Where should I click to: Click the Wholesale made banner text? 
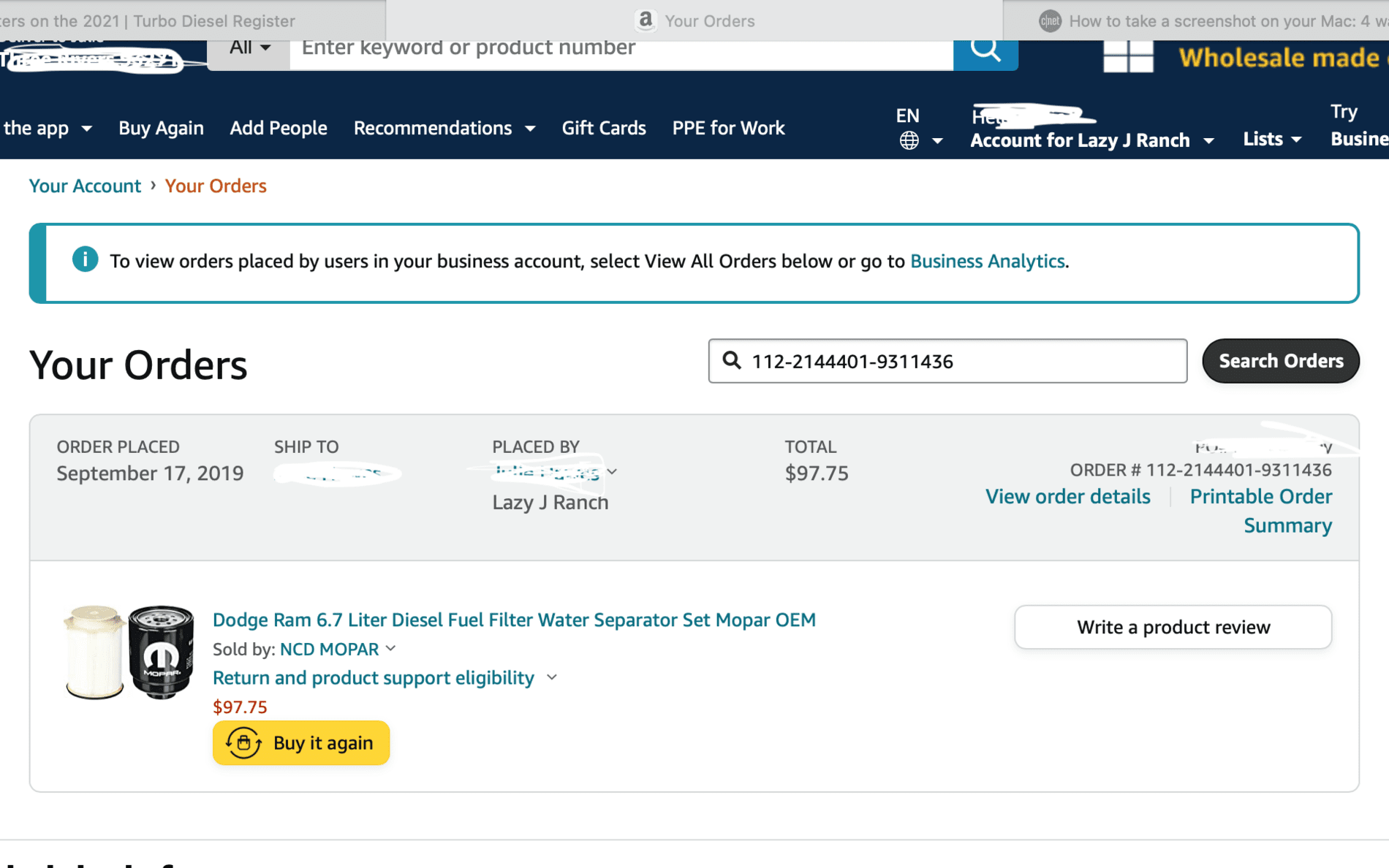coord(1283,57)
